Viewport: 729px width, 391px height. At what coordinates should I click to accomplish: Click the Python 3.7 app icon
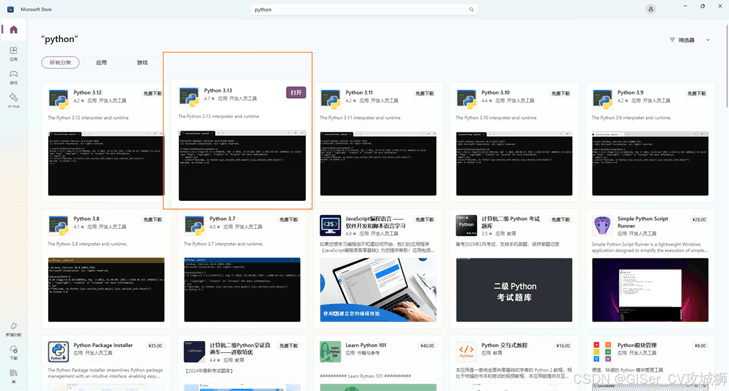point(194,225)
